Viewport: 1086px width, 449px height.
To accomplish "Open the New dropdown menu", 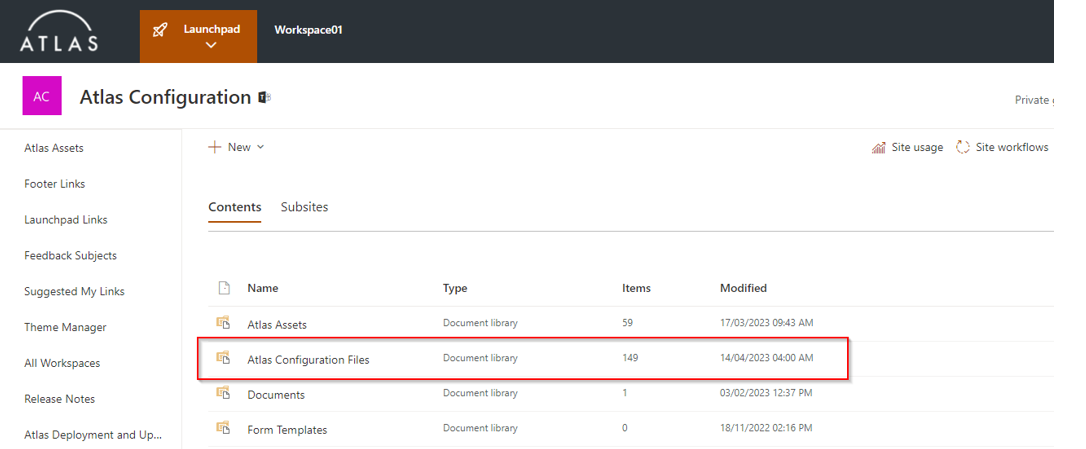I will (x=237, y=147).
